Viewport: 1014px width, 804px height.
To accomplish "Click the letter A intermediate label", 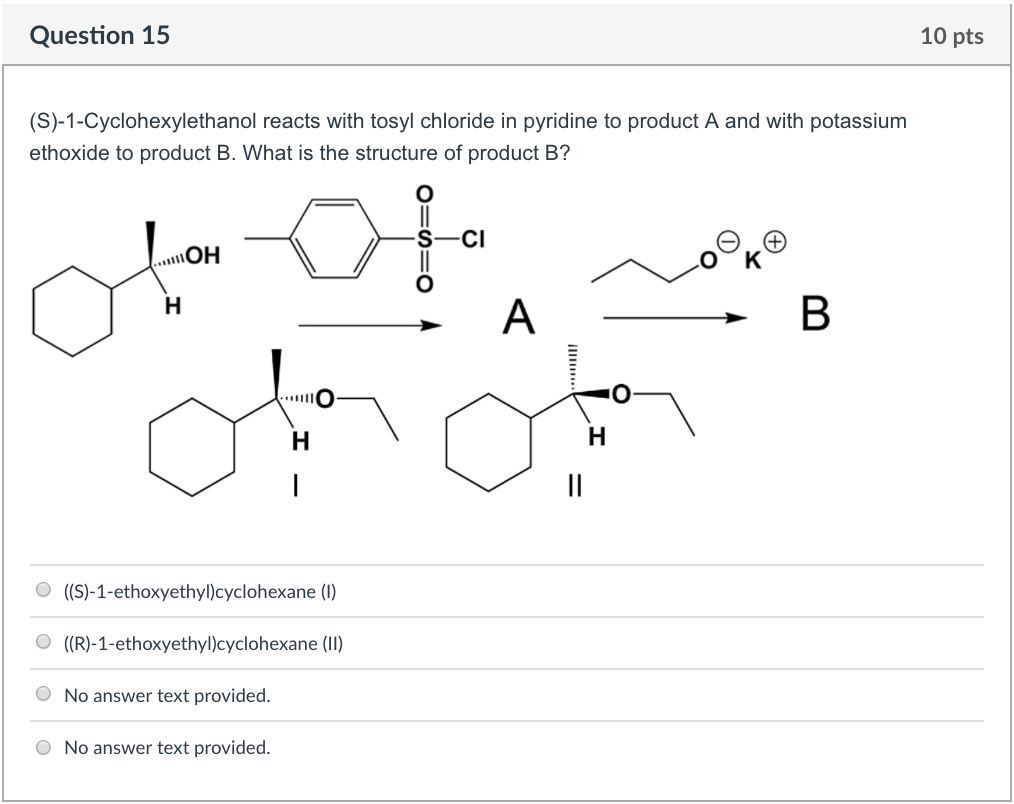I will point(519,317).
